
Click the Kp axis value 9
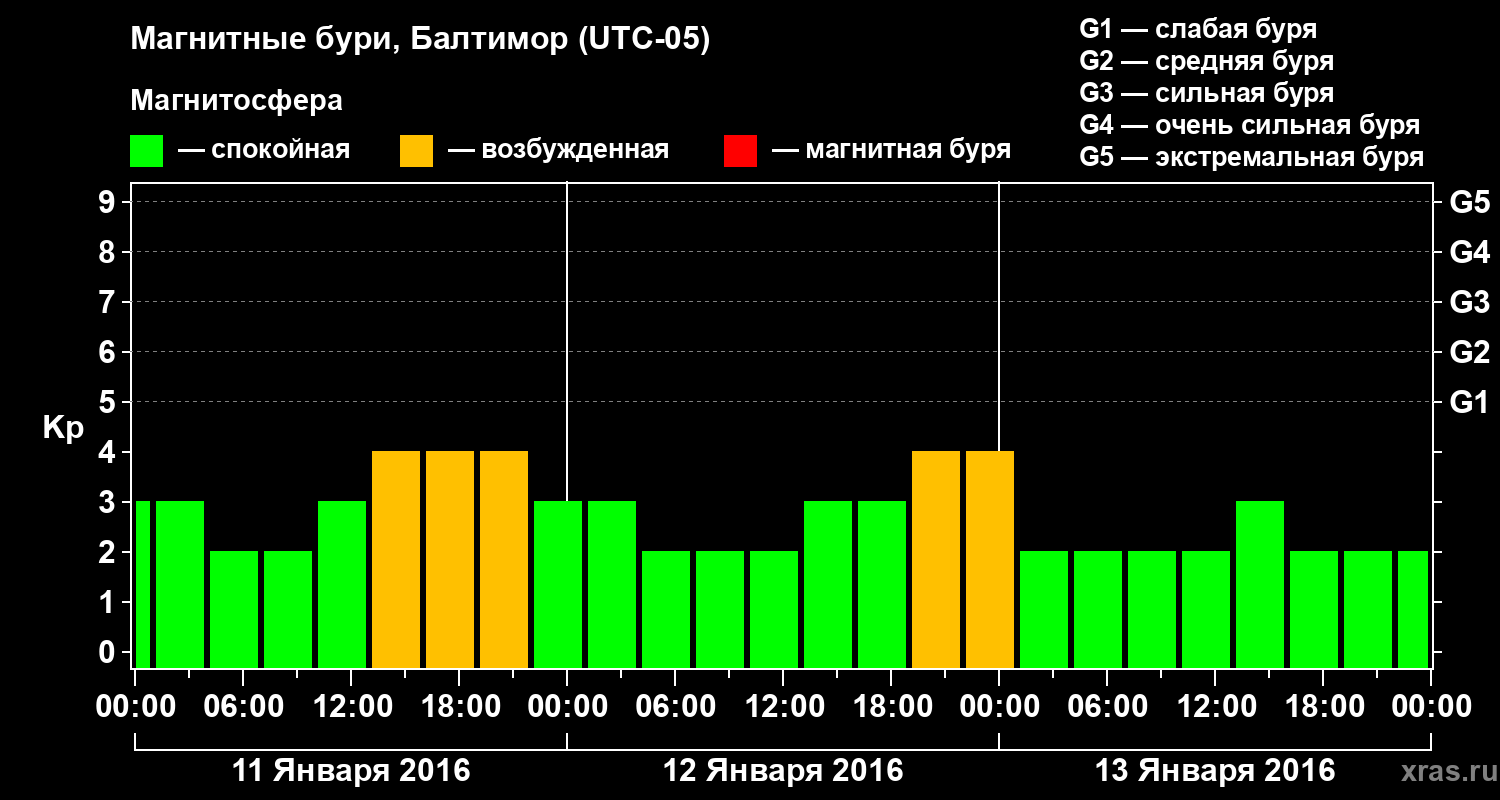tap(109, 202)
